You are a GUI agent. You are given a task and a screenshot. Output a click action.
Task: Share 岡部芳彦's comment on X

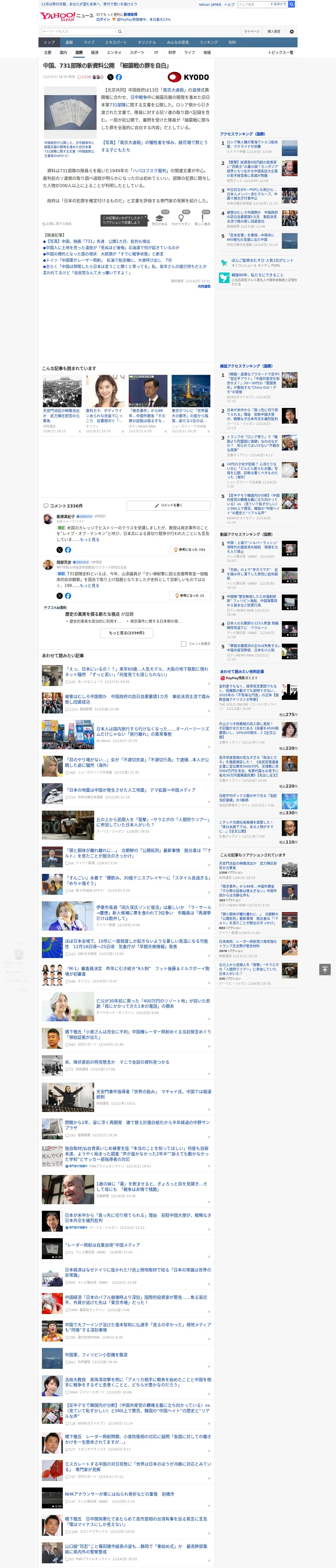60,596
